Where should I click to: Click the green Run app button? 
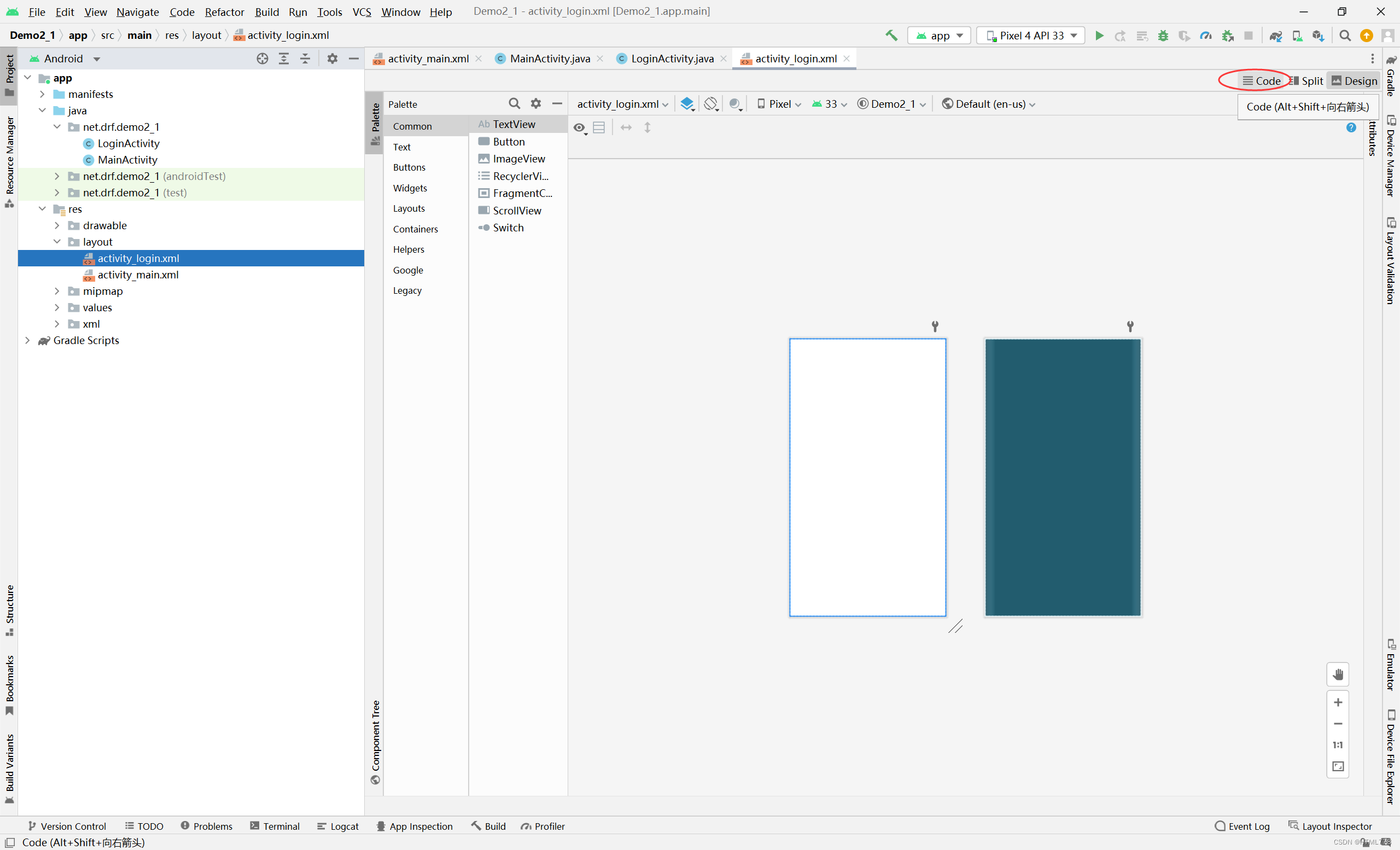(1099, 35)
